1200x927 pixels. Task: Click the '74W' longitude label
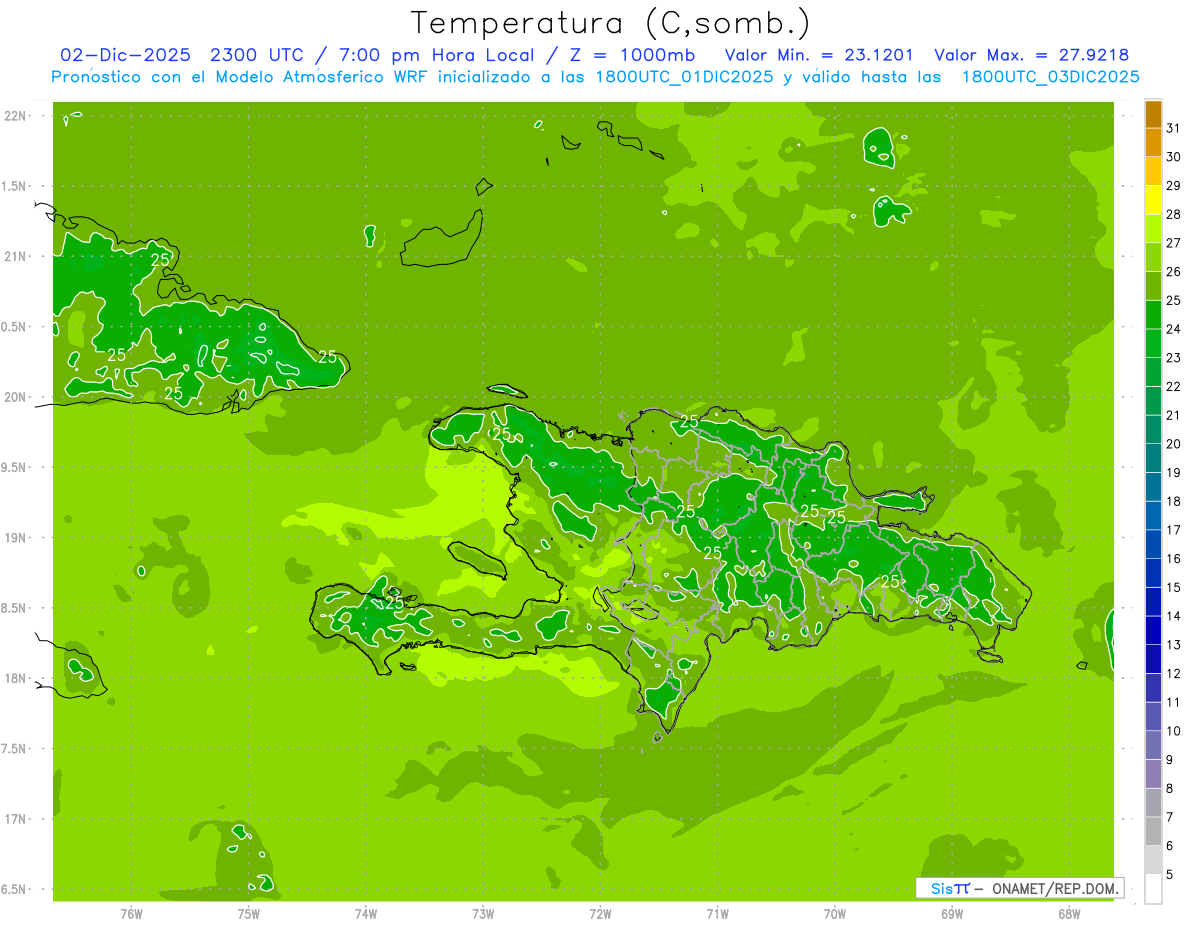pyautogui.click(x=366, y=914)
